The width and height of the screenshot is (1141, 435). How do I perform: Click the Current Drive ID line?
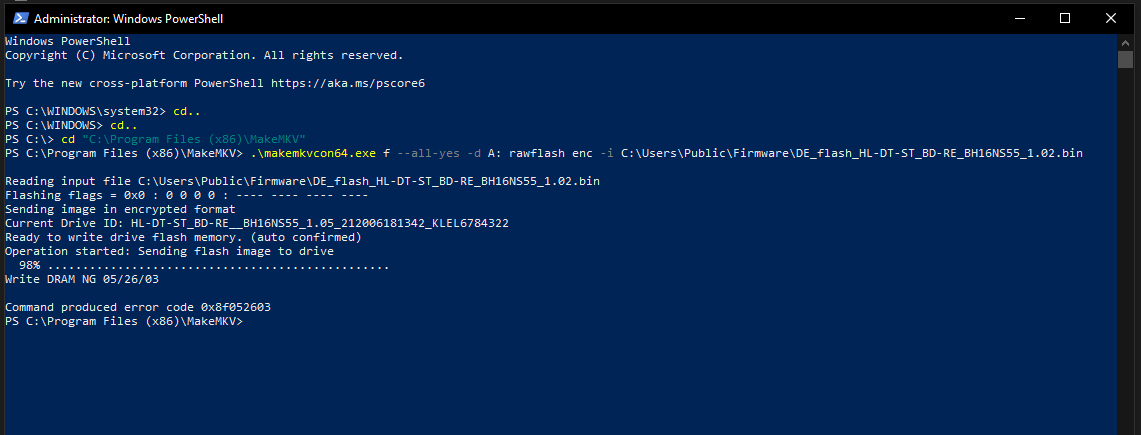click(x=256, y=224)
